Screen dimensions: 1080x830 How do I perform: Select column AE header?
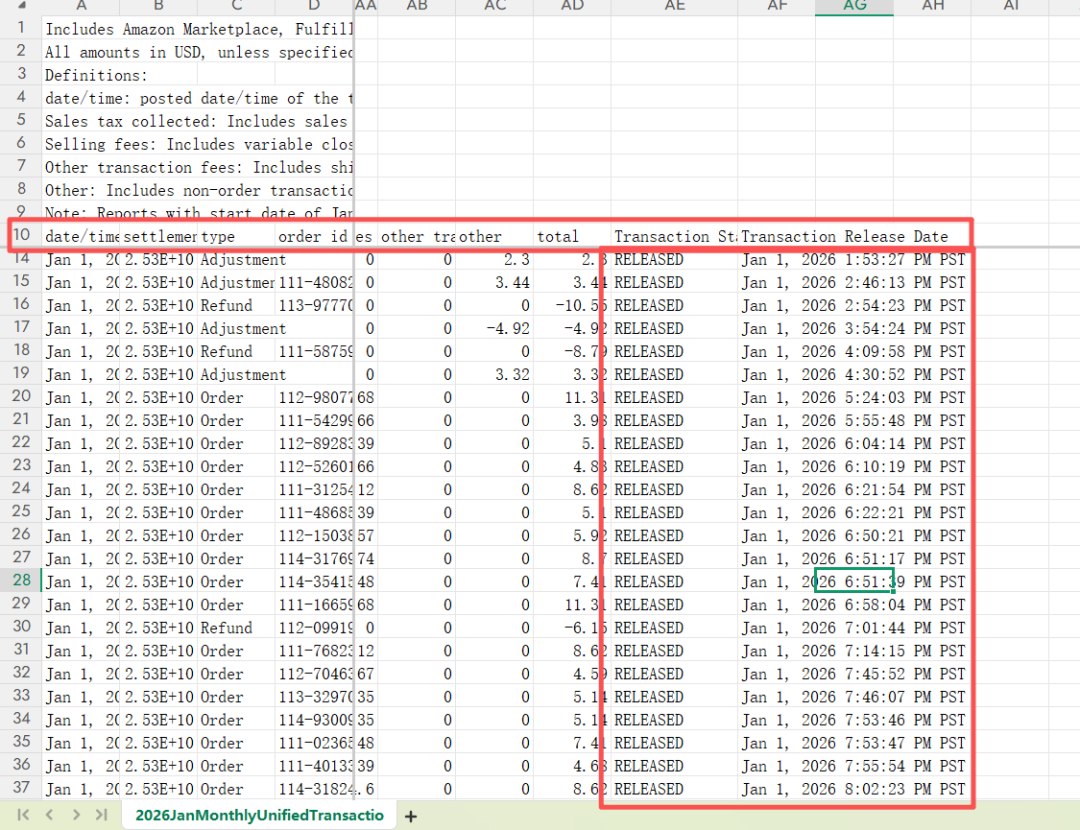[x=674, y=7]
